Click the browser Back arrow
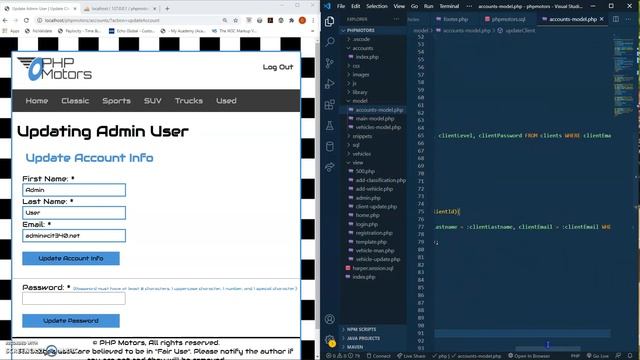 click(x=5, y=20)
